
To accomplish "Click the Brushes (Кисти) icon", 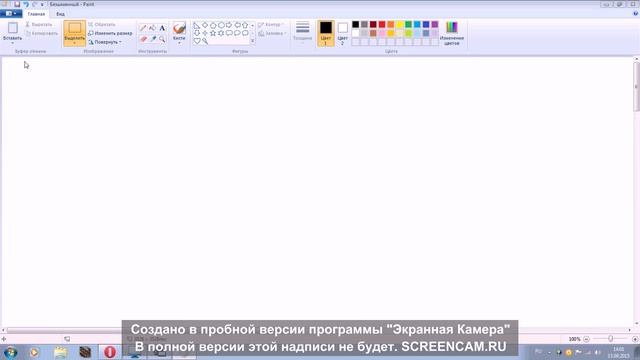I will [179, 28].
